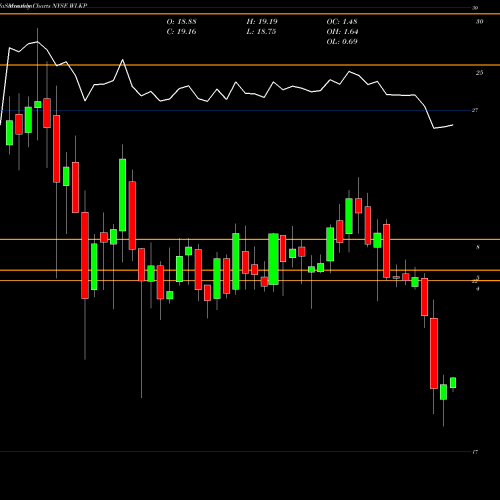The height and width of the screenshot is (500, 500).
Task: Click the low price text L: 18.75
Action: [261, 32]
